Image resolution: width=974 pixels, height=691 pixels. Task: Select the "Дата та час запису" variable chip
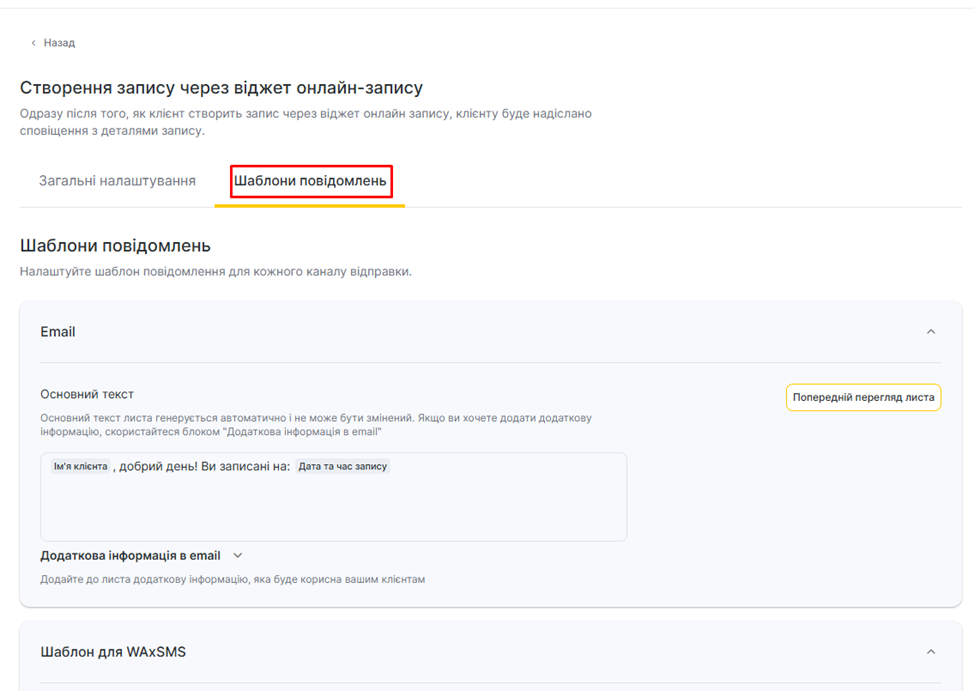coord(342,466)
